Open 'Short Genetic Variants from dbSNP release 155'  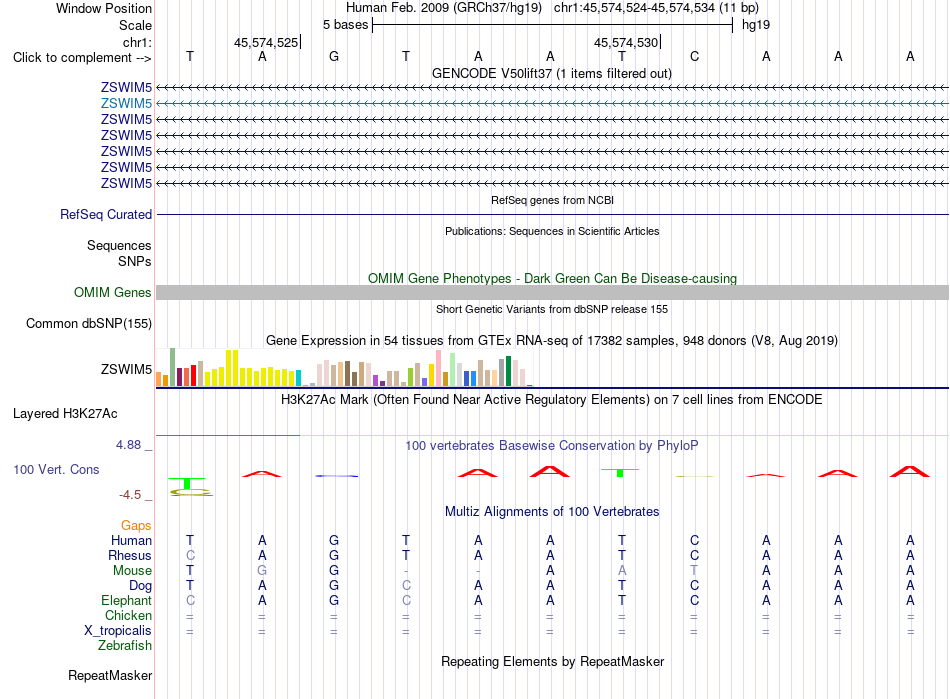point(552,309)
